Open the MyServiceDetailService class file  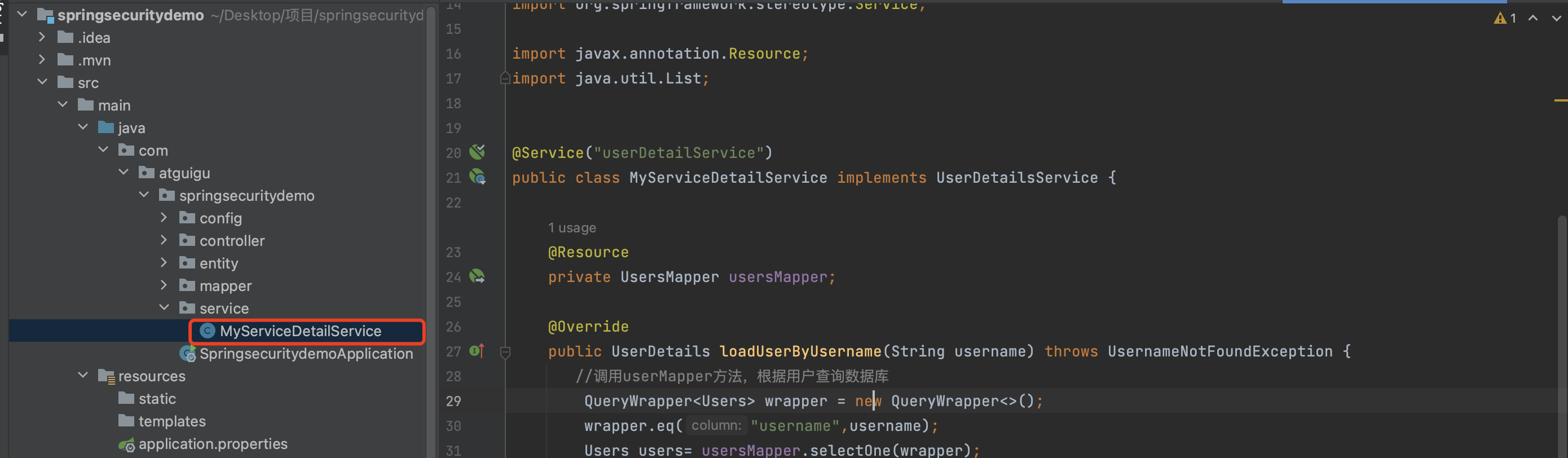point(300,331)
